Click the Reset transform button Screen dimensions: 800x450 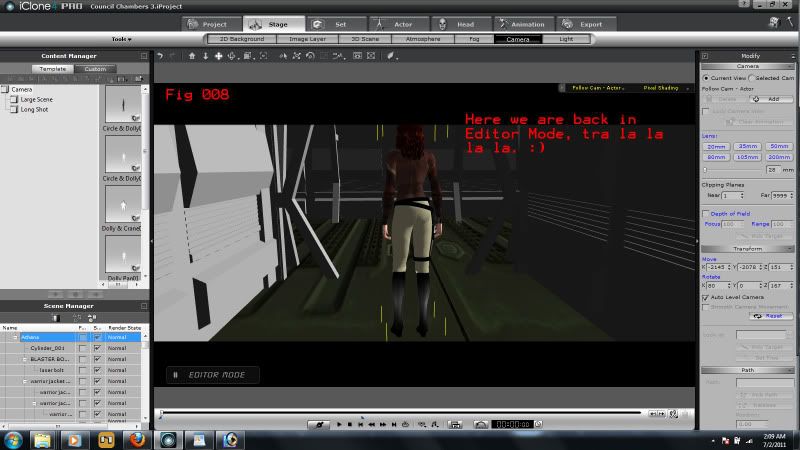(x=771, y=316)
